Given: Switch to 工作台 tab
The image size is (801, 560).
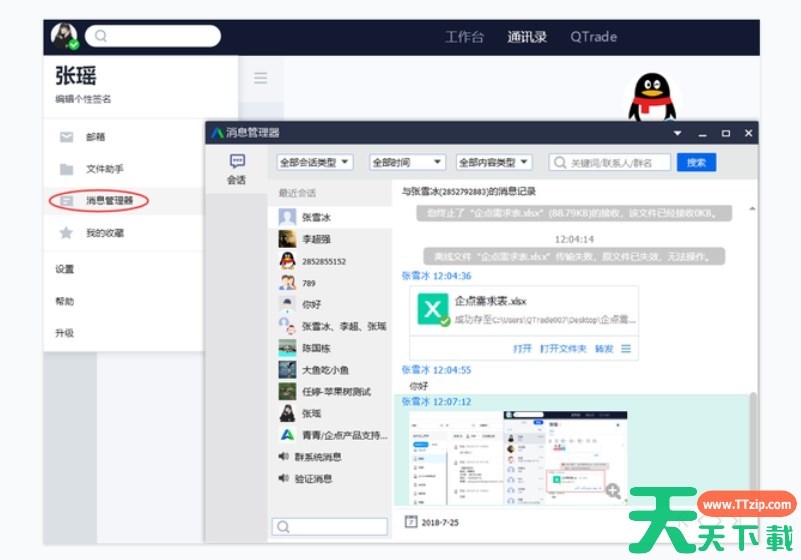Looking at the screenshot, I should (464, 37).
